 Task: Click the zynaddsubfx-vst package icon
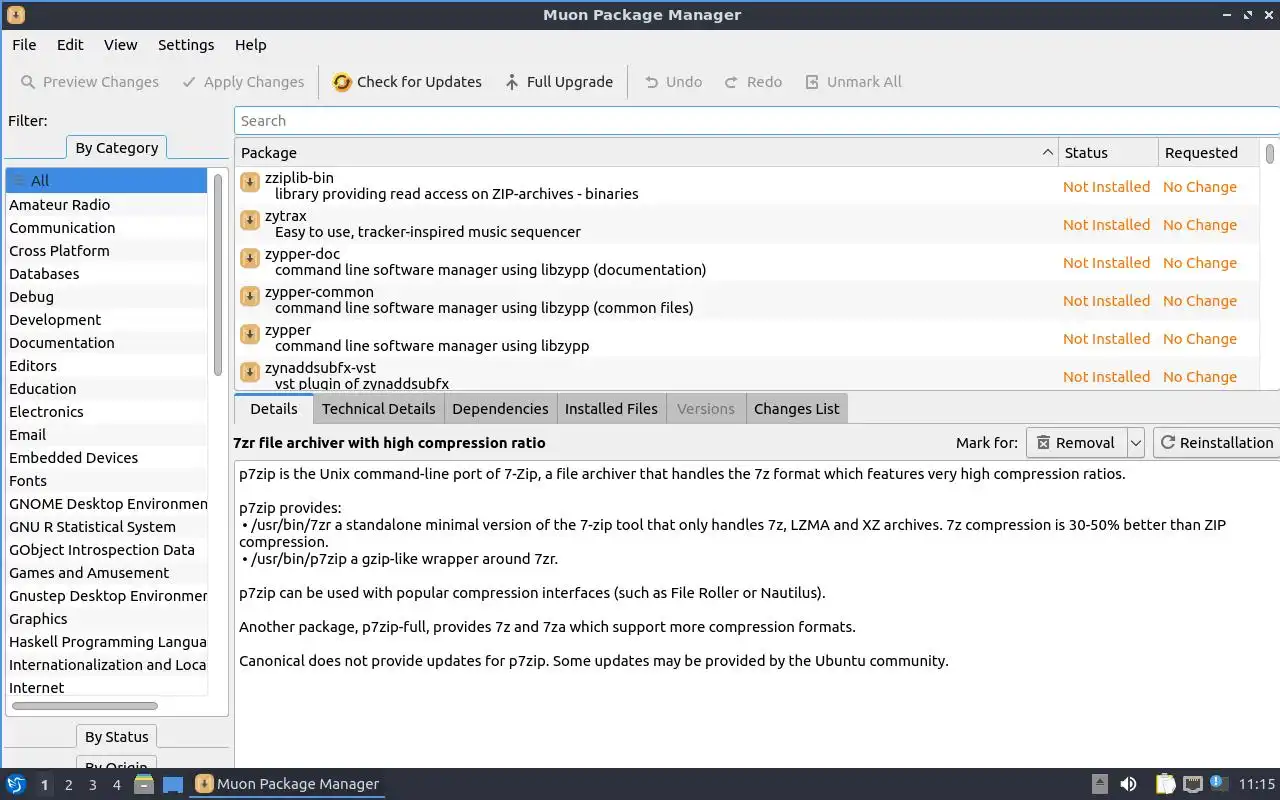250,372
